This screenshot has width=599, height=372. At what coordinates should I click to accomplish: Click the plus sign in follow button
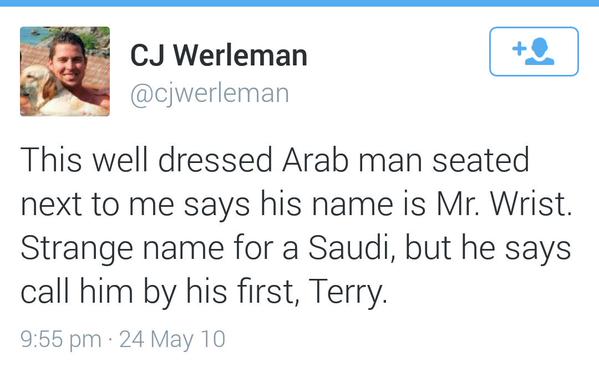click(x=519, y=49)
